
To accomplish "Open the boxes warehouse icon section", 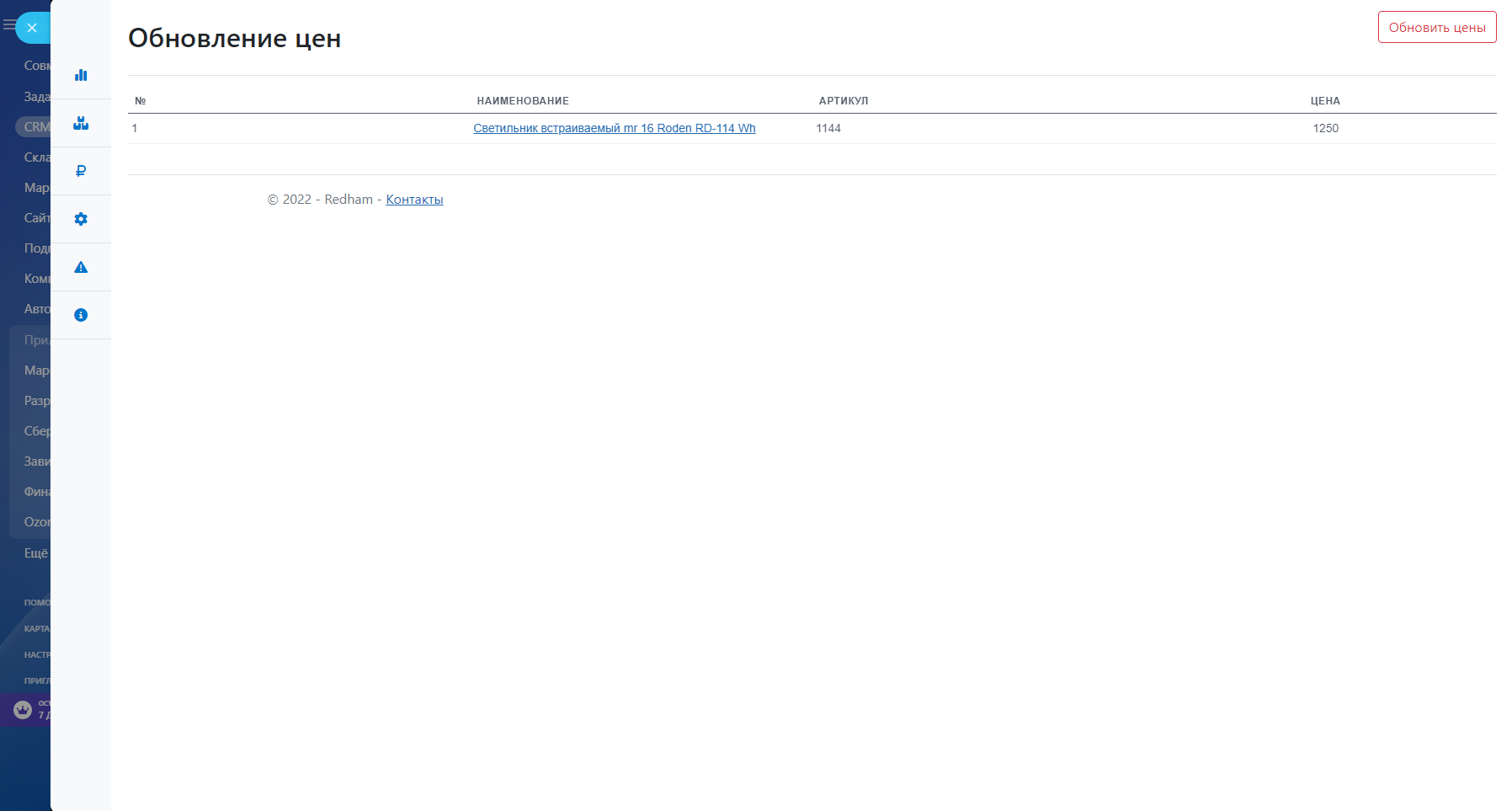I will coord(81,123).
